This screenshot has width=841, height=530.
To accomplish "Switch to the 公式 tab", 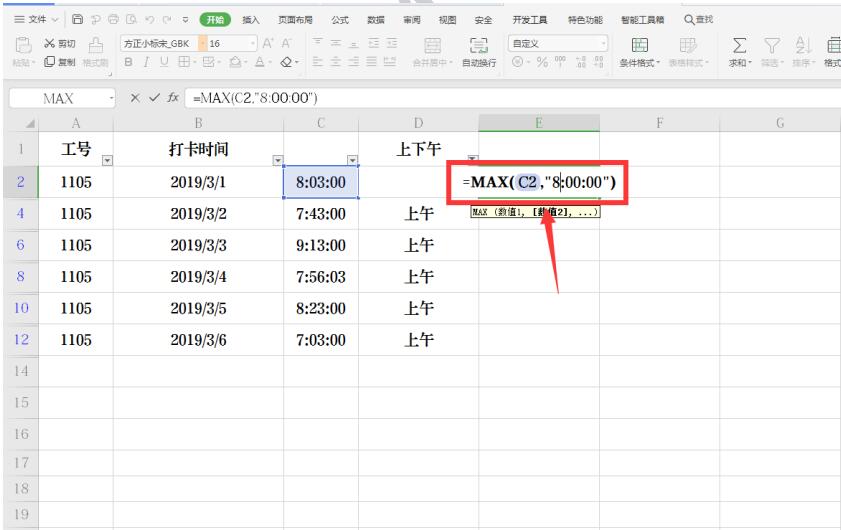I will [x=340, y=20].
